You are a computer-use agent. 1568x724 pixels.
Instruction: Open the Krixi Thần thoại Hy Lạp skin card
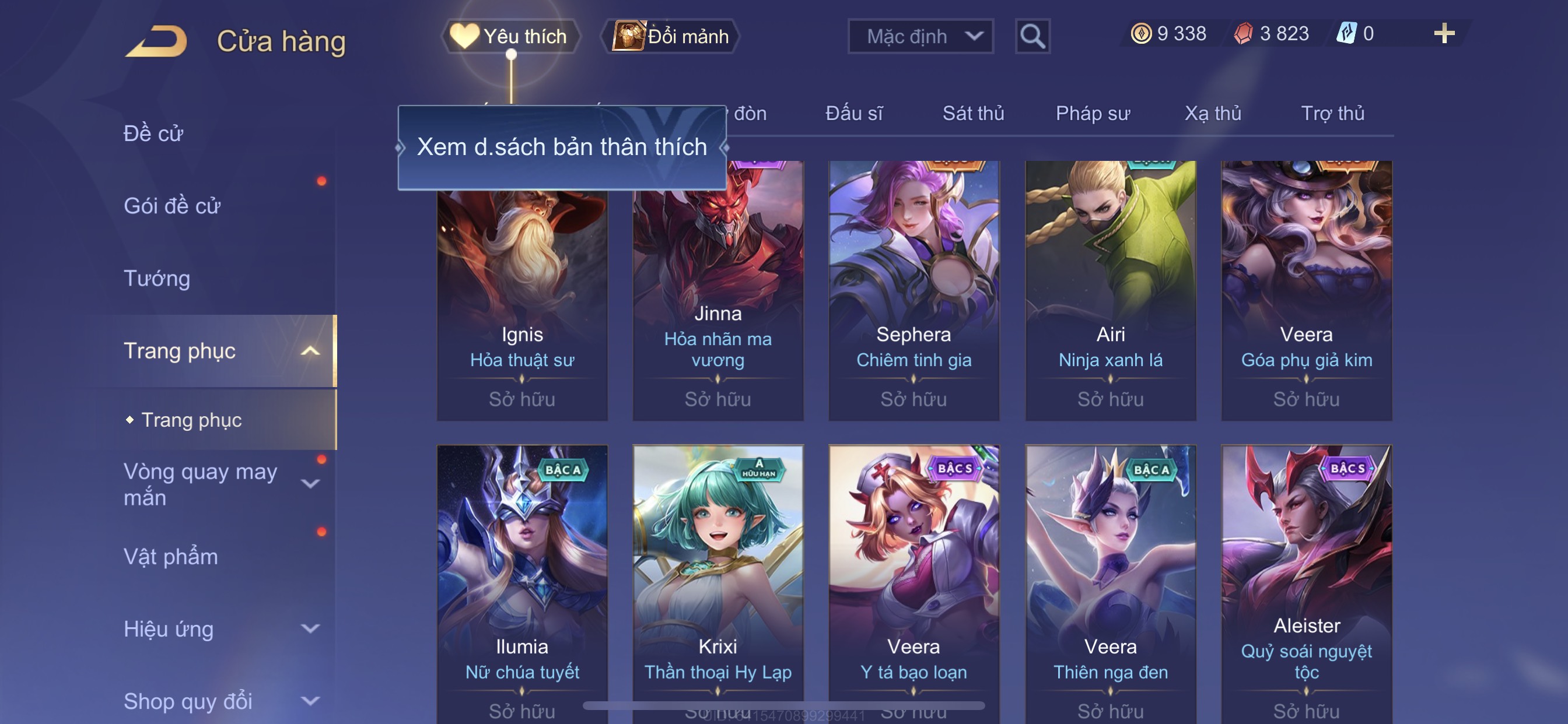click(x=717, y=584)
